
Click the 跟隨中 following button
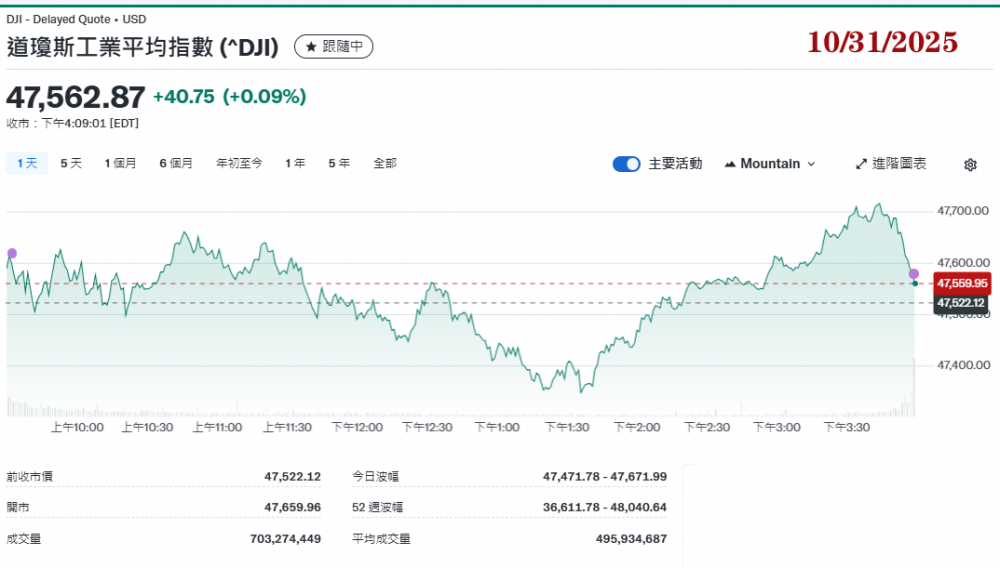[x=334, y=47]
